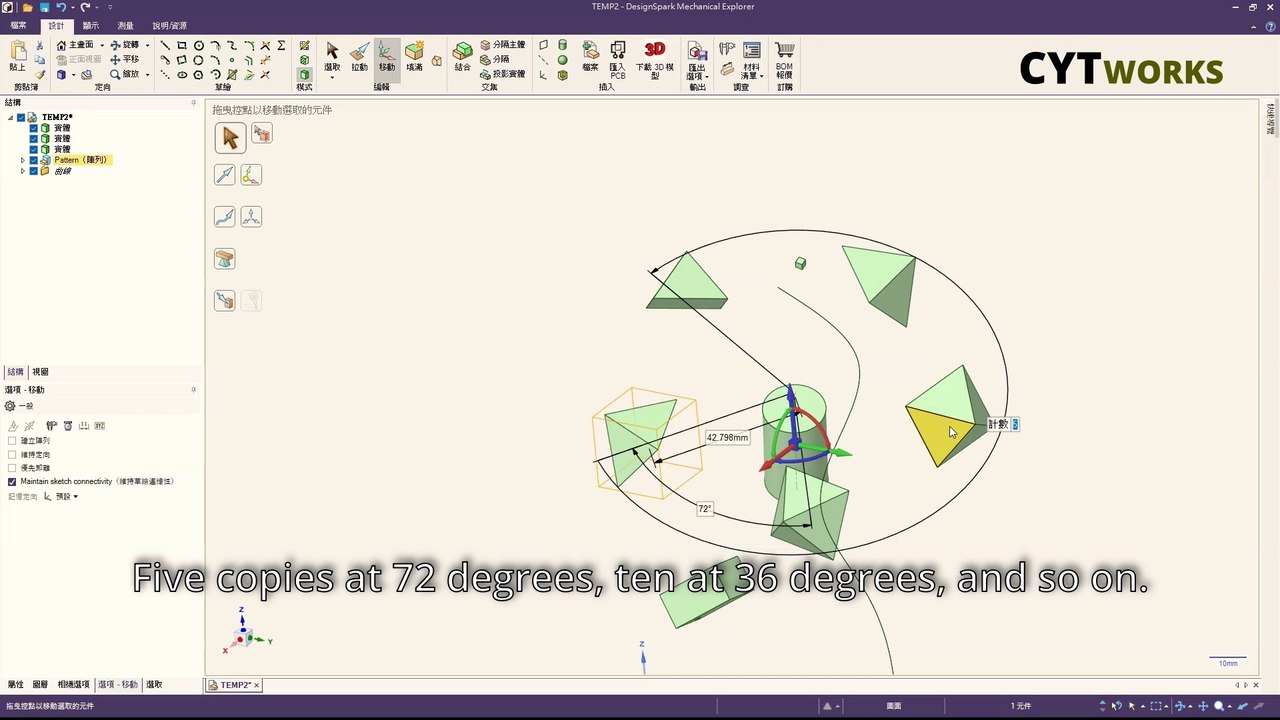The width and height of the screenshot is (1280, 720).
Task: Click the green cylinder insert icon
Action: tap(562, 45)
